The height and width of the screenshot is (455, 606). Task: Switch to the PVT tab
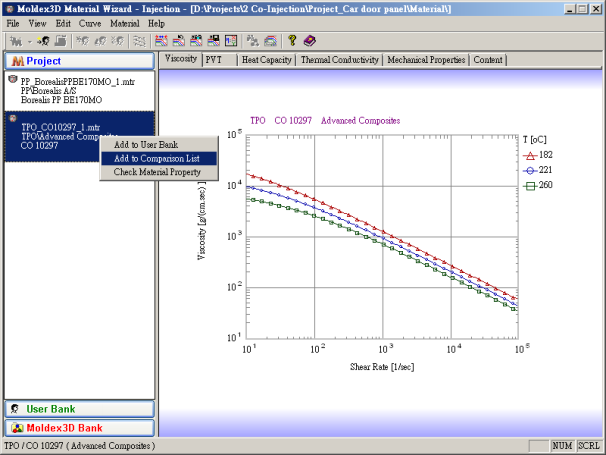219,60
